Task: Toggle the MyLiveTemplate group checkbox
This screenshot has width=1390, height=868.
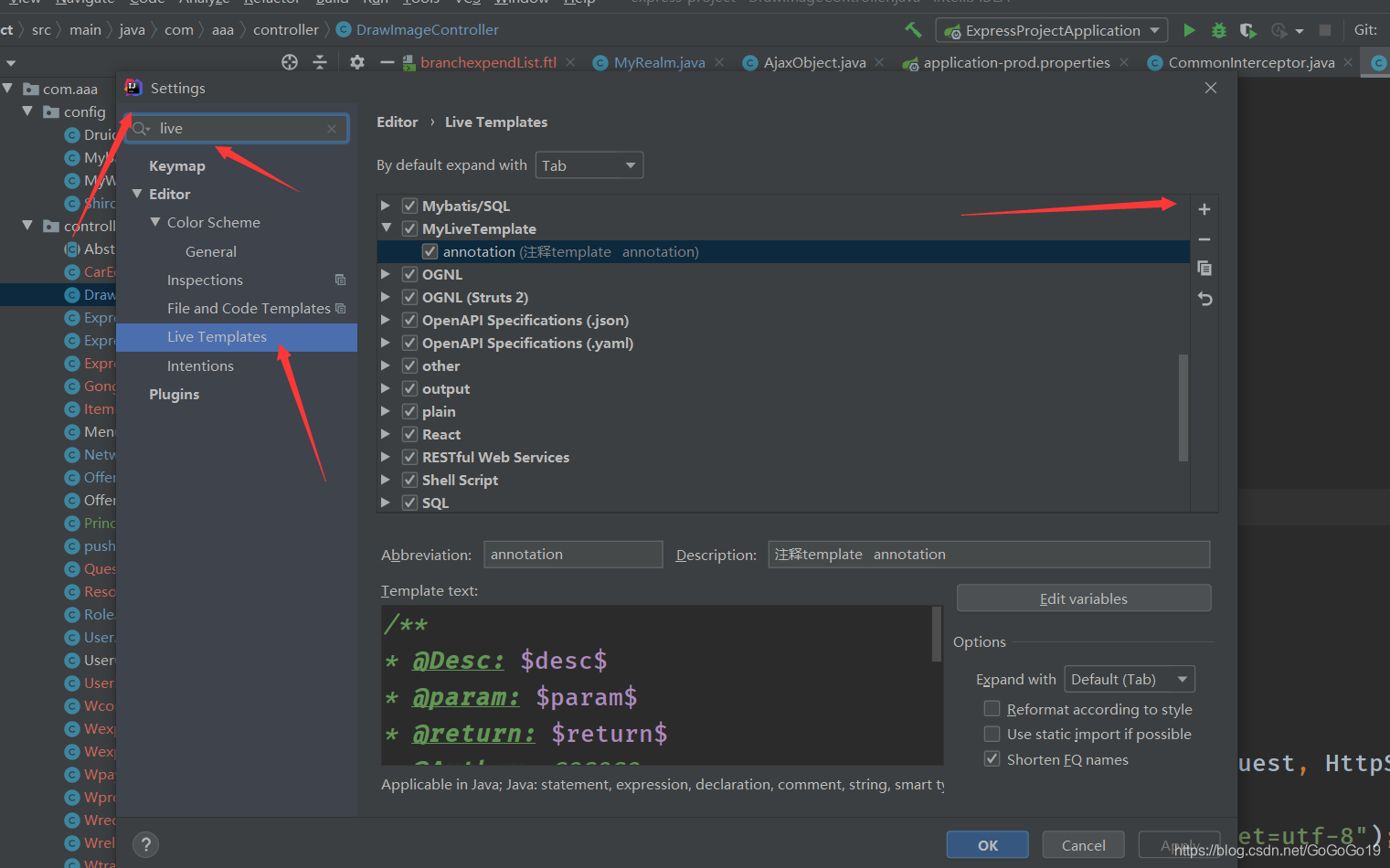Action: click(410, 228)
